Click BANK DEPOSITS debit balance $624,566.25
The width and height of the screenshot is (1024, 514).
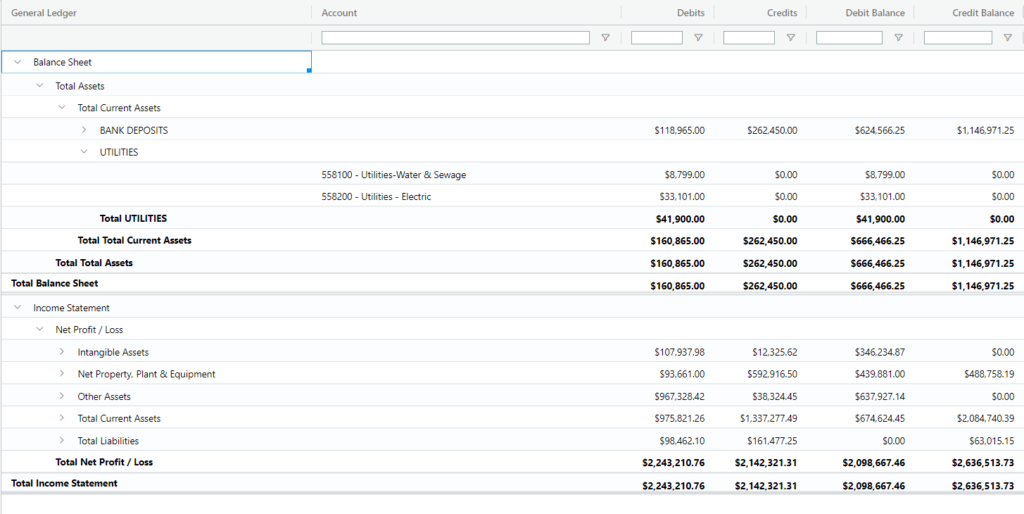coord(880,131)
